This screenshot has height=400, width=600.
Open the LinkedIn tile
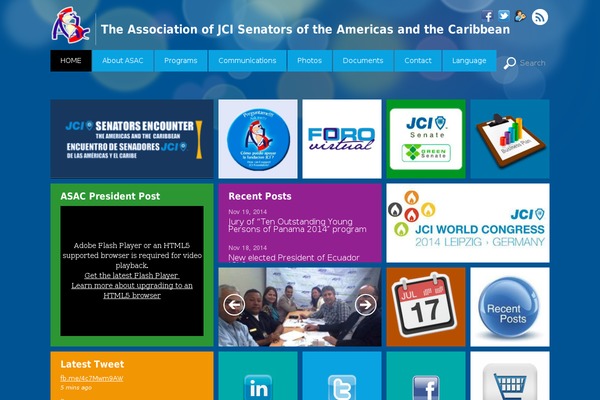tap(258, 376)
